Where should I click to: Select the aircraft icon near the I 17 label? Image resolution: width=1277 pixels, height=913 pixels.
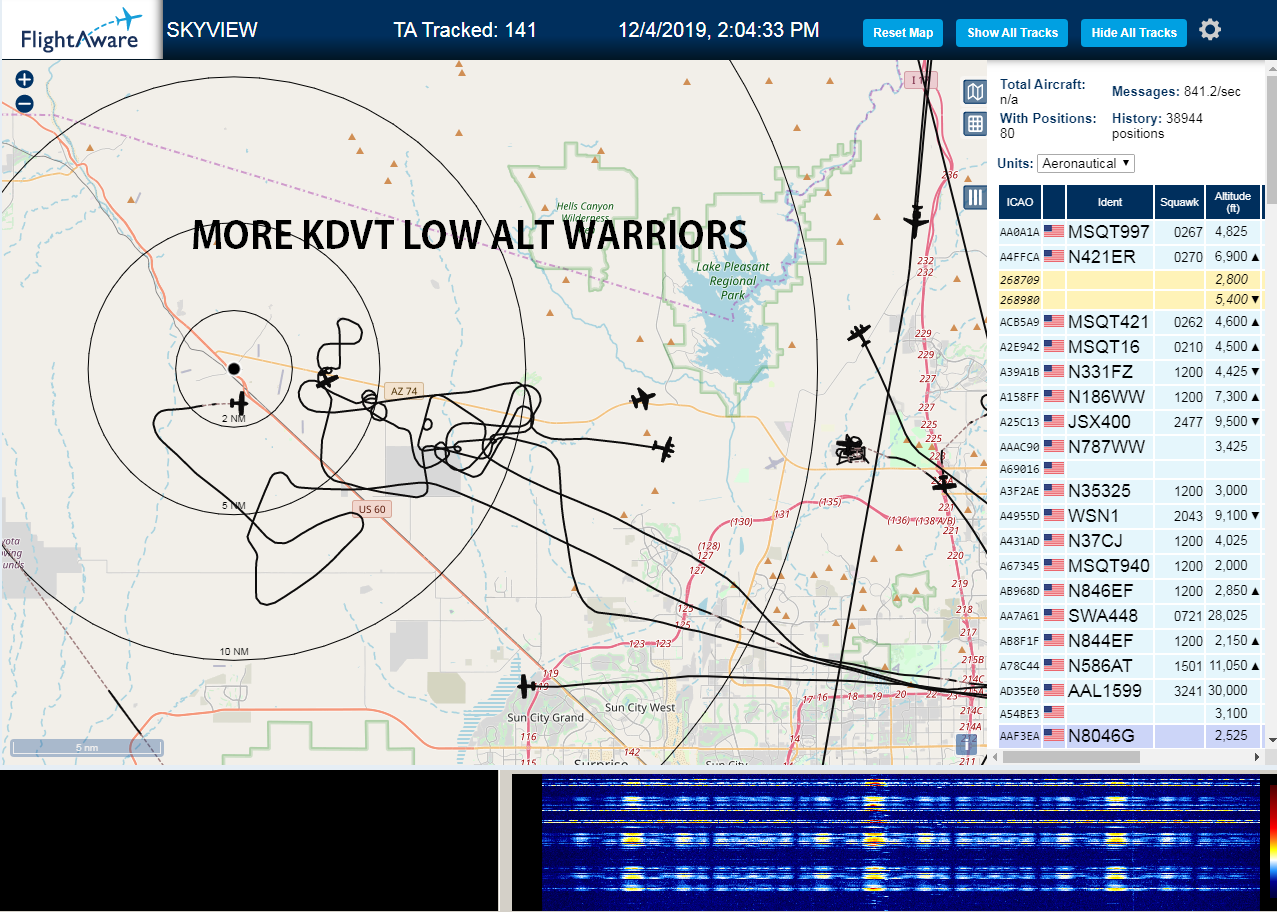[915, 221]
